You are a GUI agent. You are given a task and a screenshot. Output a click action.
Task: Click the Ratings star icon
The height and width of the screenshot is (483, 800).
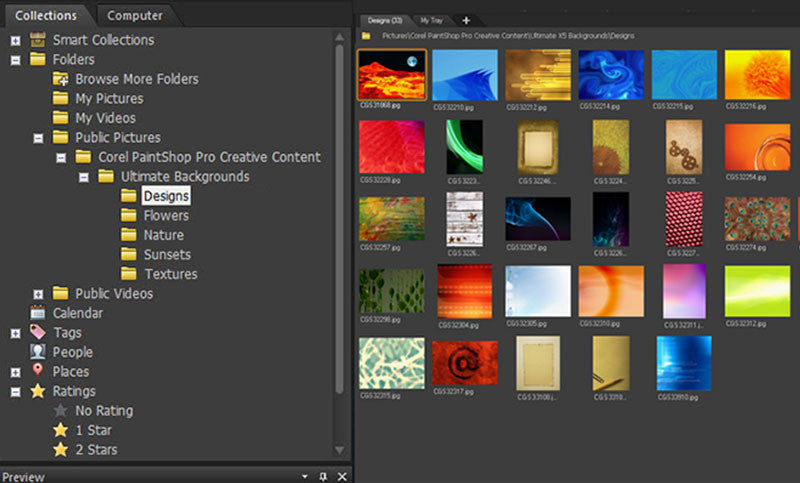38,391
